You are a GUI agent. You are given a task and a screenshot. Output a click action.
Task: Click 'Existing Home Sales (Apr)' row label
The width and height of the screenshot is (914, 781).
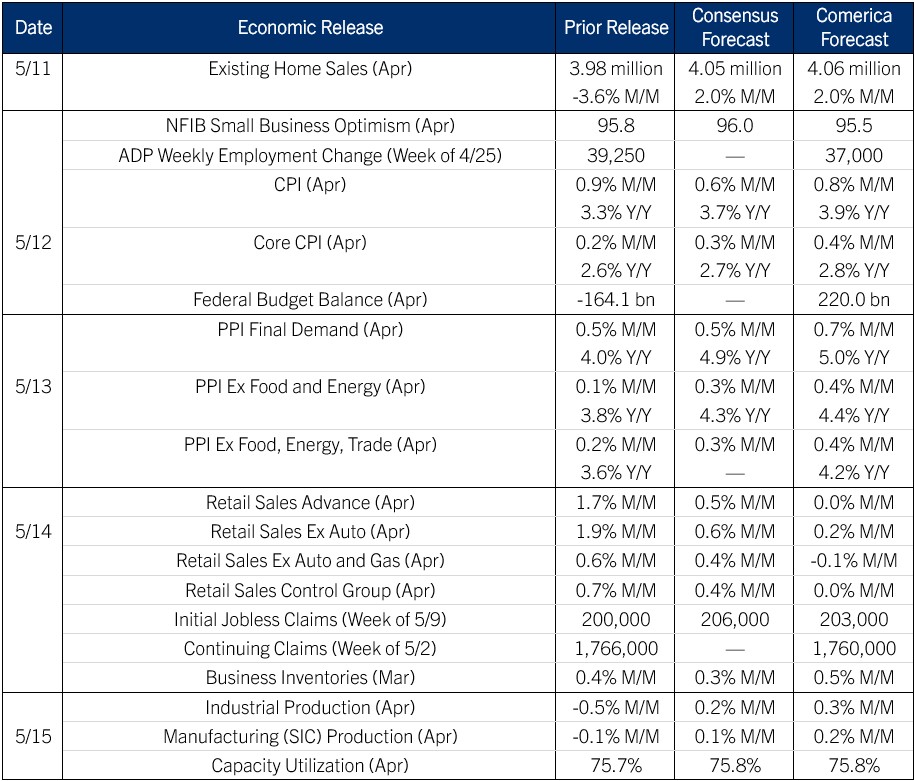(x=310, y=69)
